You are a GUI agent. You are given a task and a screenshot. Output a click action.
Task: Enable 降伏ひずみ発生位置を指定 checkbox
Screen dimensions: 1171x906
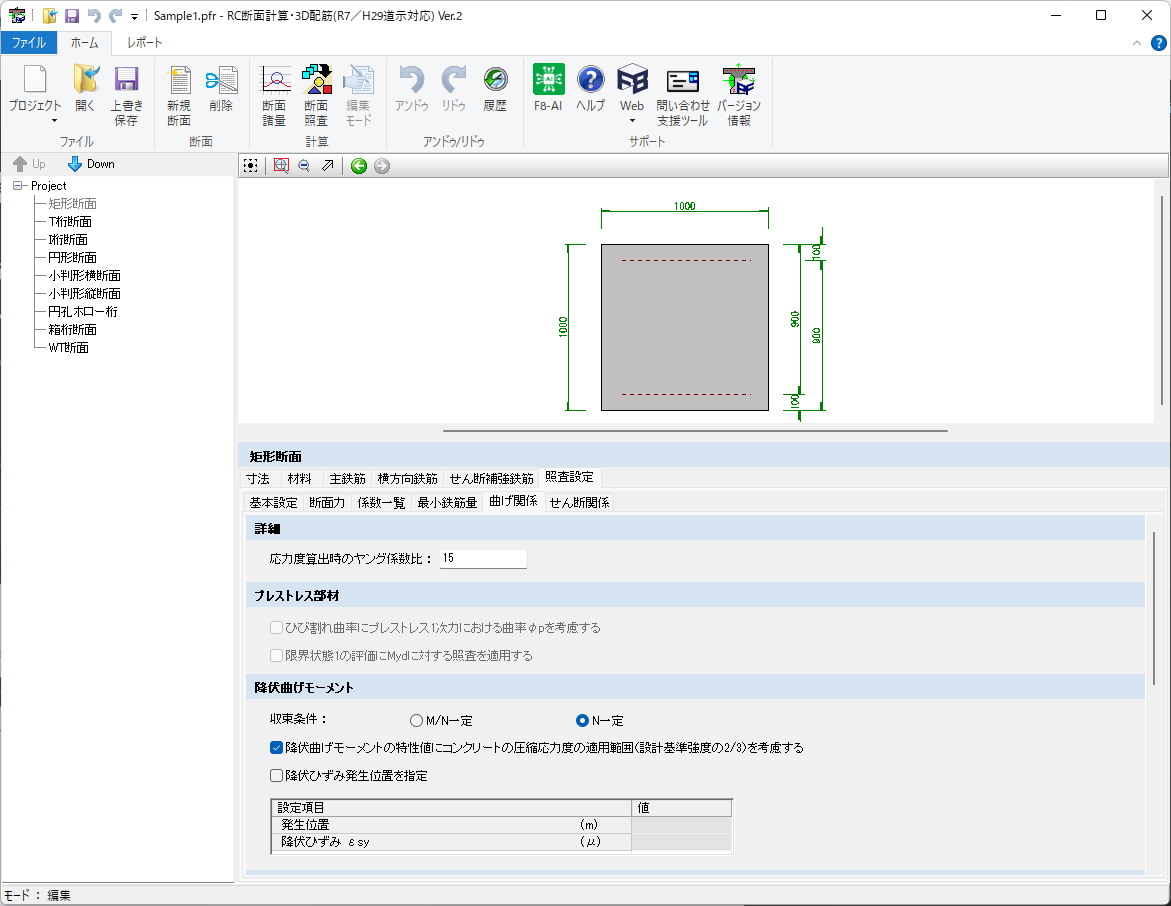277,775
